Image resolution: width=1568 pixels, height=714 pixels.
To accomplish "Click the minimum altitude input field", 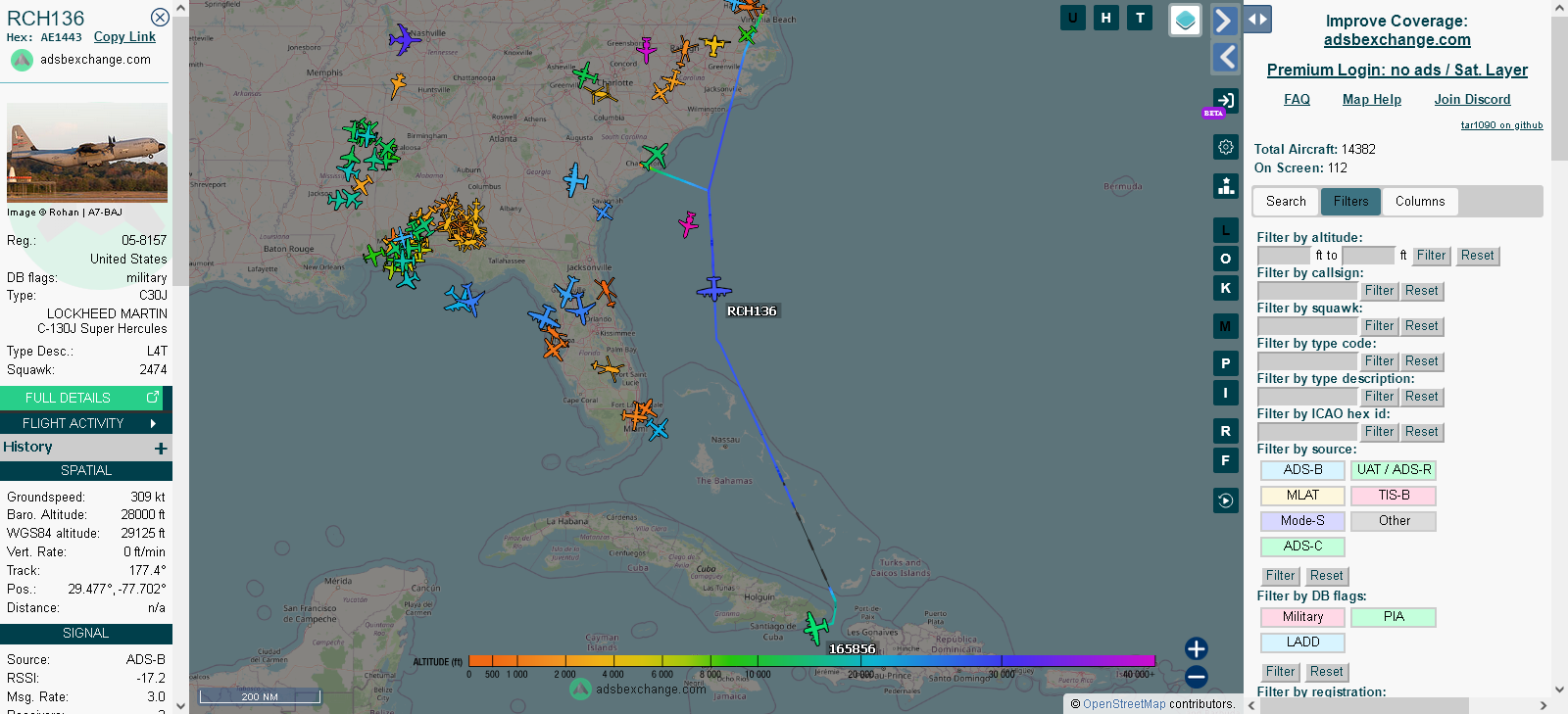I will tap(1284, 256).
